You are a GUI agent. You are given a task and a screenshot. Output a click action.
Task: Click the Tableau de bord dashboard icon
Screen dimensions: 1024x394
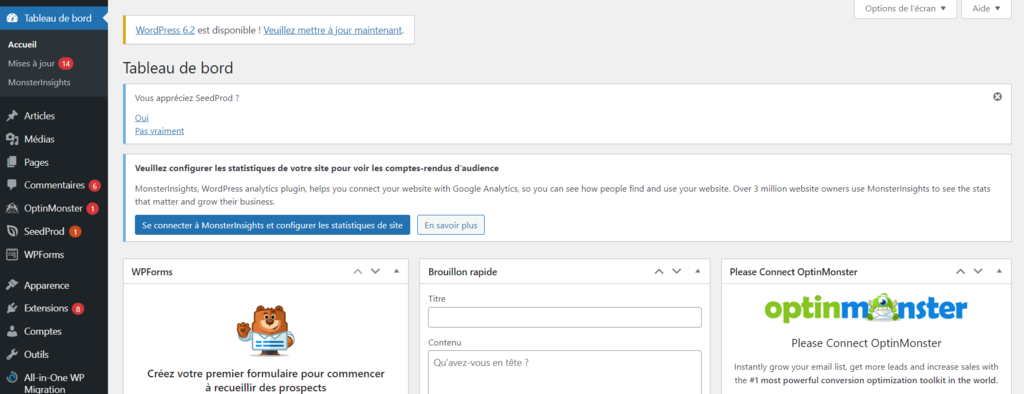coord(12,18)
